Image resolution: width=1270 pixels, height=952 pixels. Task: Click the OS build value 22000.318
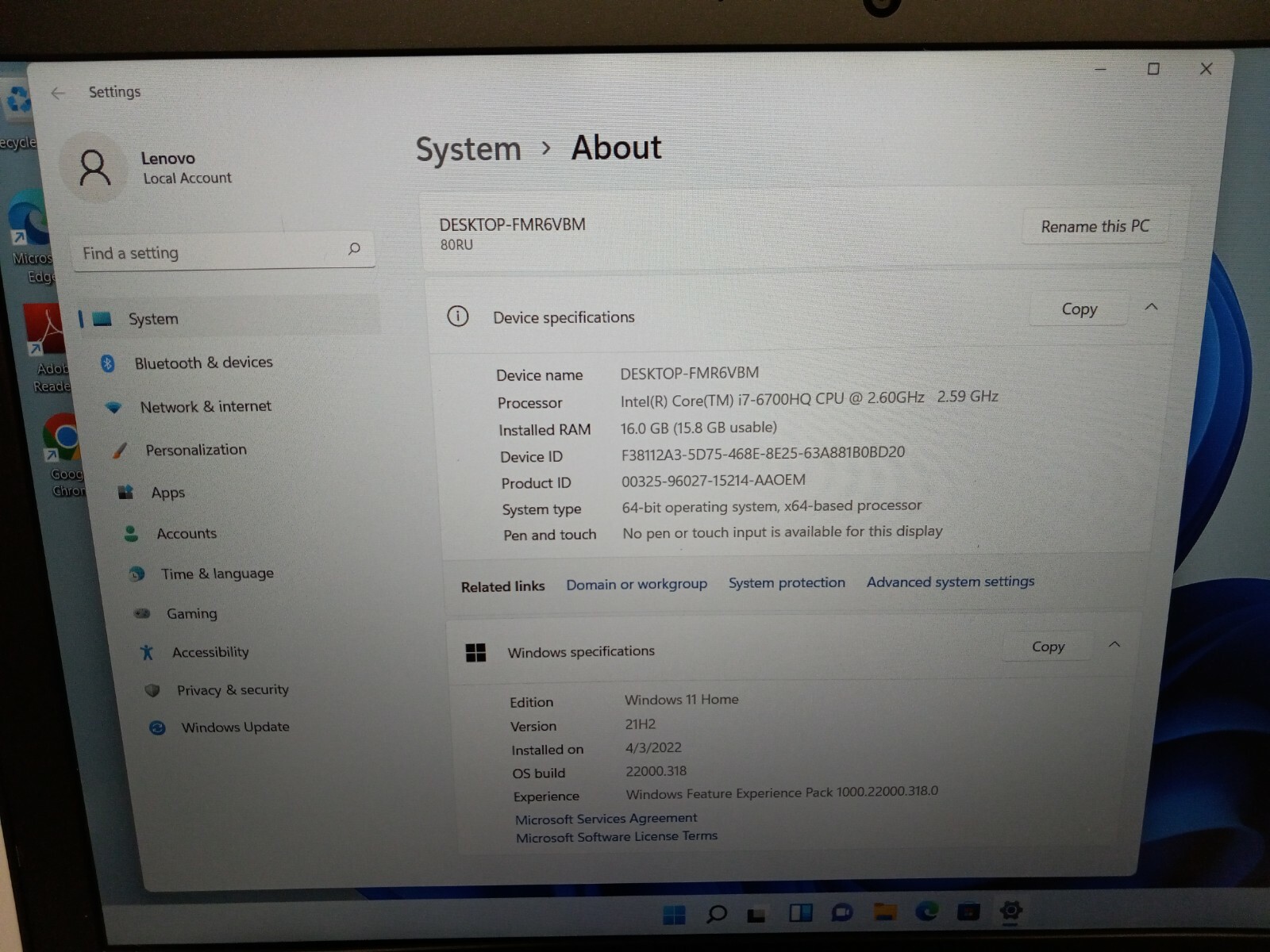pos(656,771)
